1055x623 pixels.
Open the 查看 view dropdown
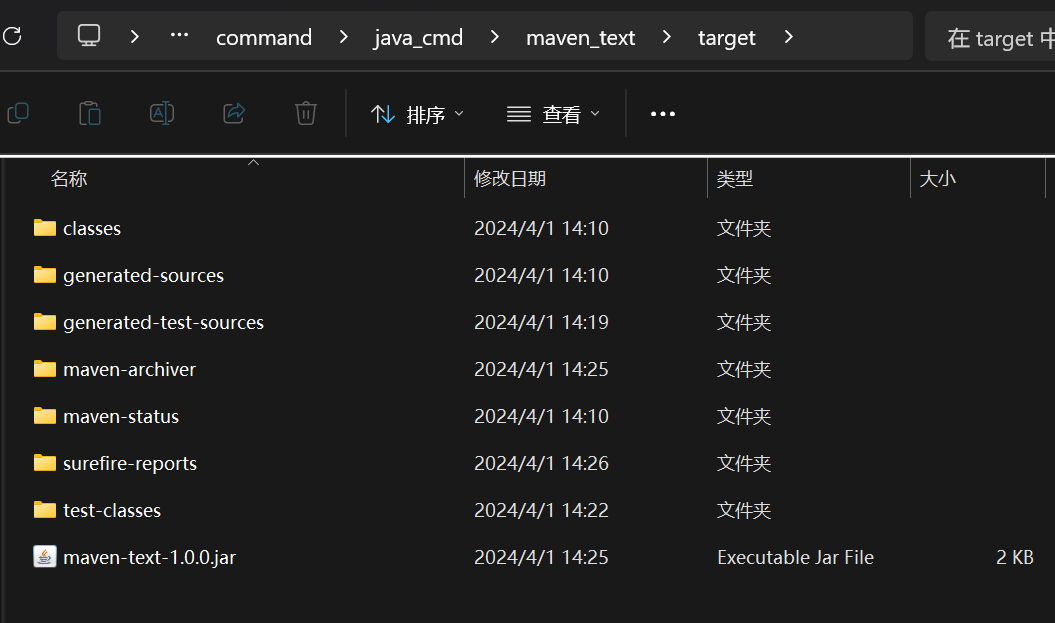(x=553, y=114)
